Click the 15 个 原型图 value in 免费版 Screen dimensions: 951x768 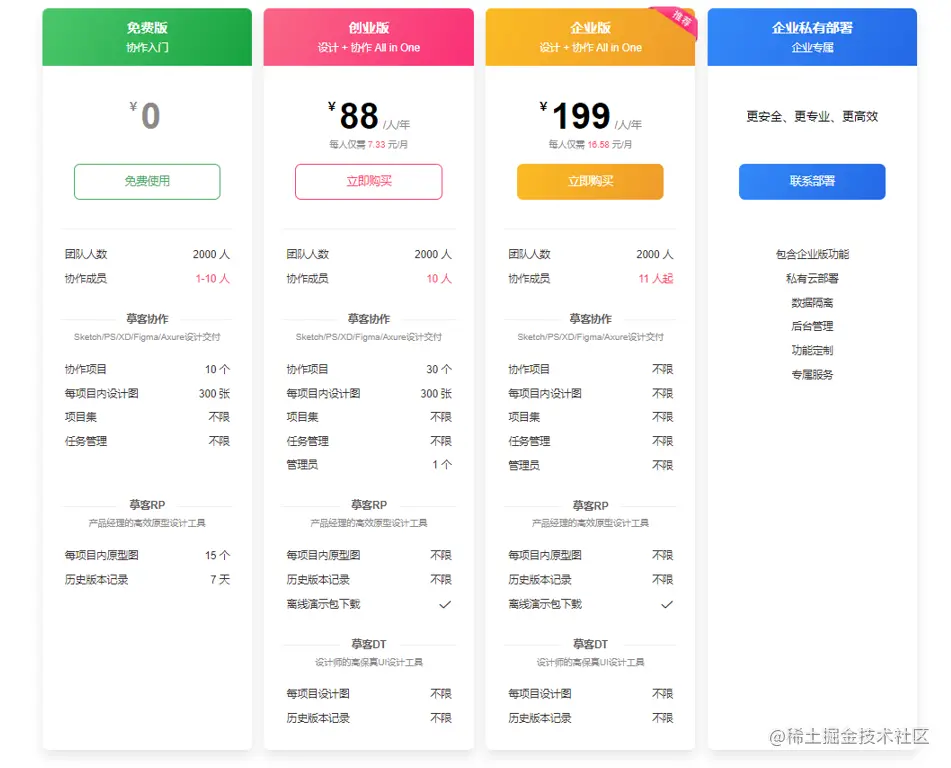217,555
